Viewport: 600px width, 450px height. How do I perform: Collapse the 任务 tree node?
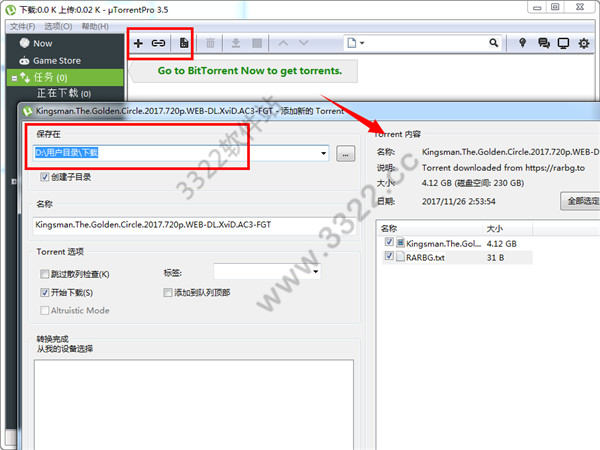pyautogui.click(x=14, y=78)
